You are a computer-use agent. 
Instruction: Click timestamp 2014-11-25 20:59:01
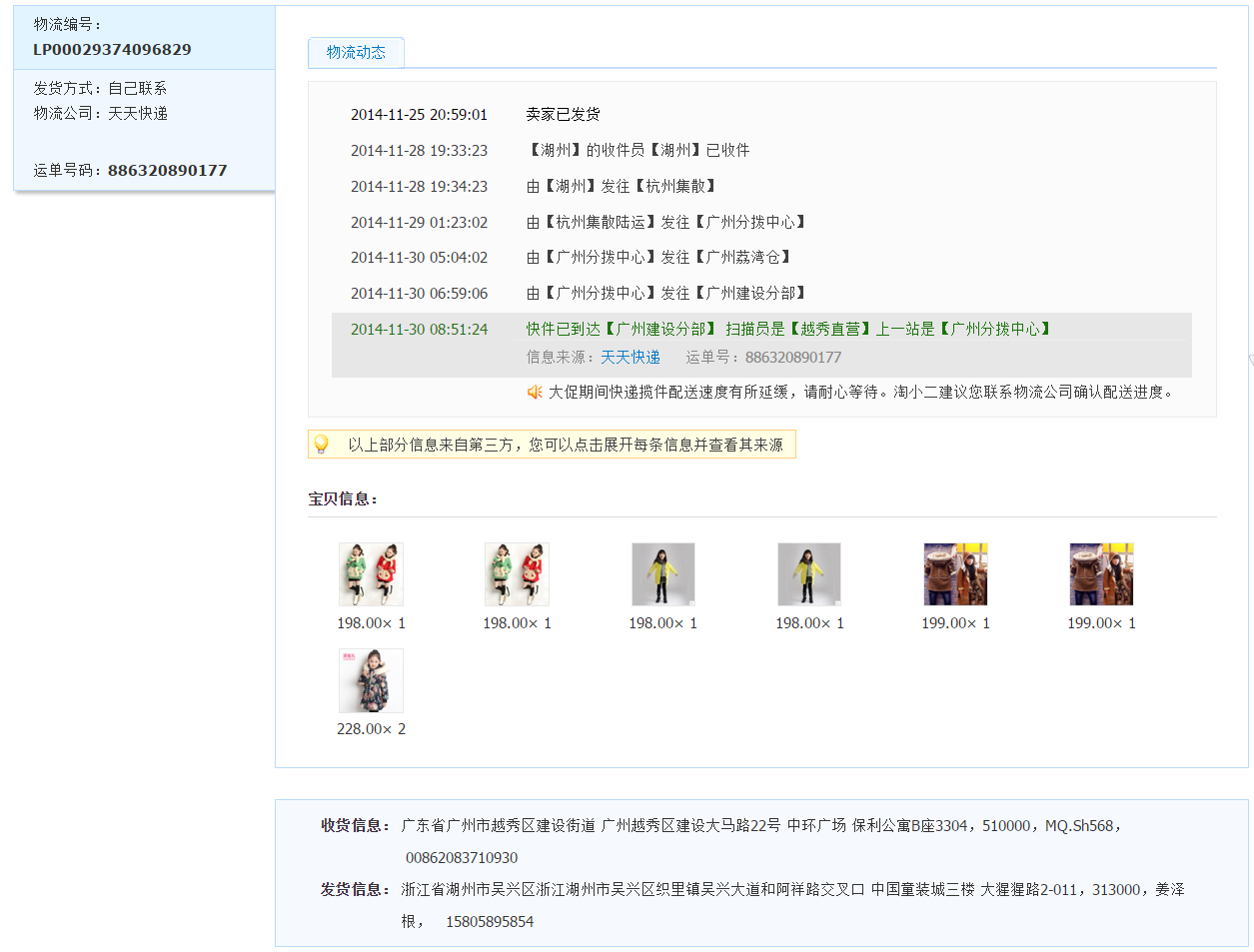(x=419, y=114)
